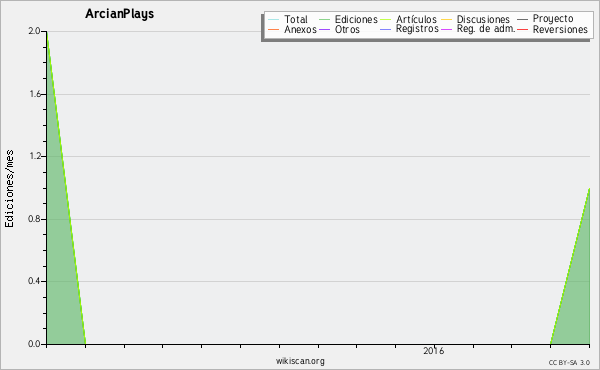Click the Registros legend label
This screenshot has width=600, height=370.
click(417, 29)
